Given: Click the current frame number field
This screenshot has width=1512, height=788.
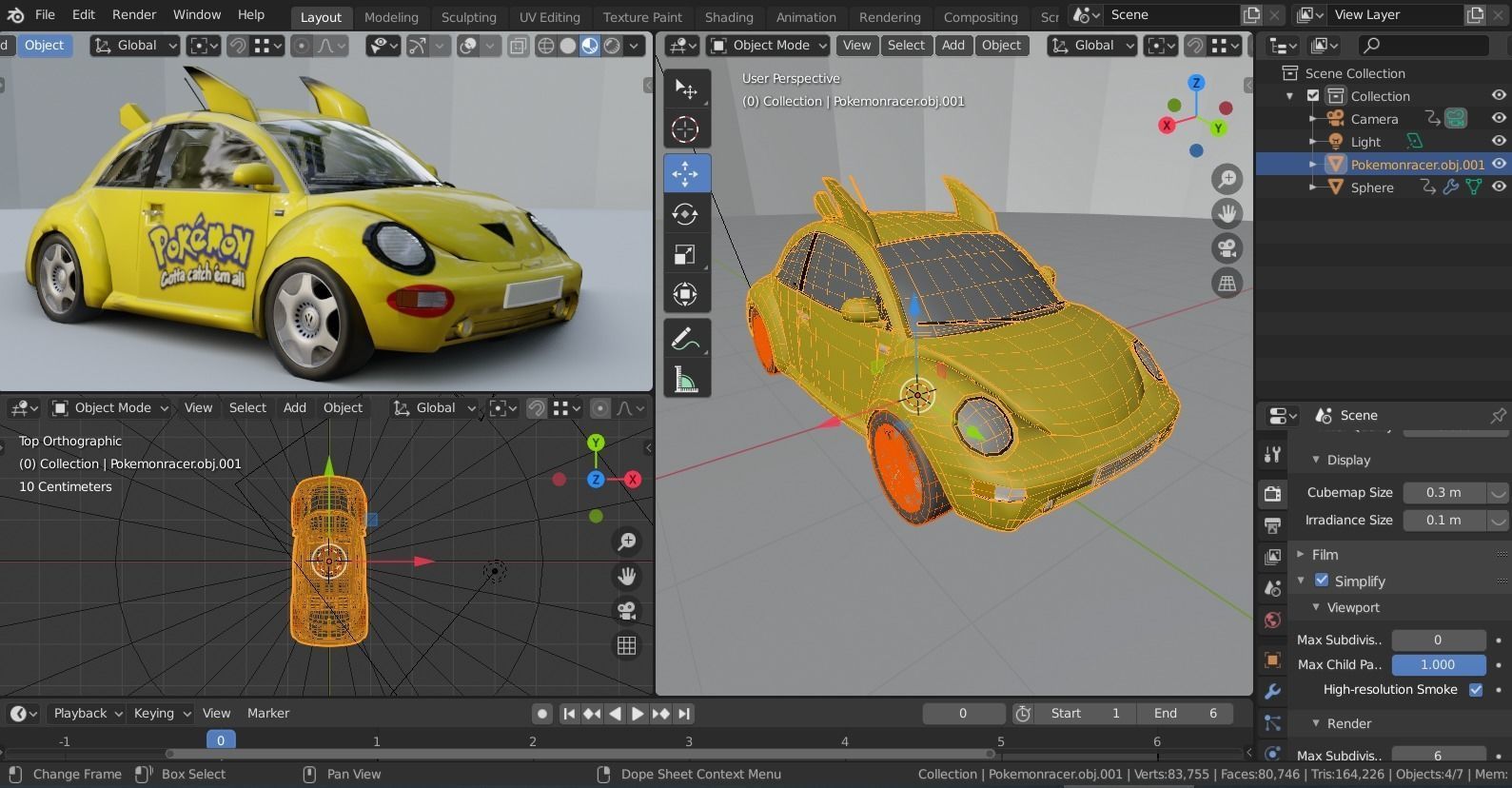Looking at the screenshot, I should (963, 714).
